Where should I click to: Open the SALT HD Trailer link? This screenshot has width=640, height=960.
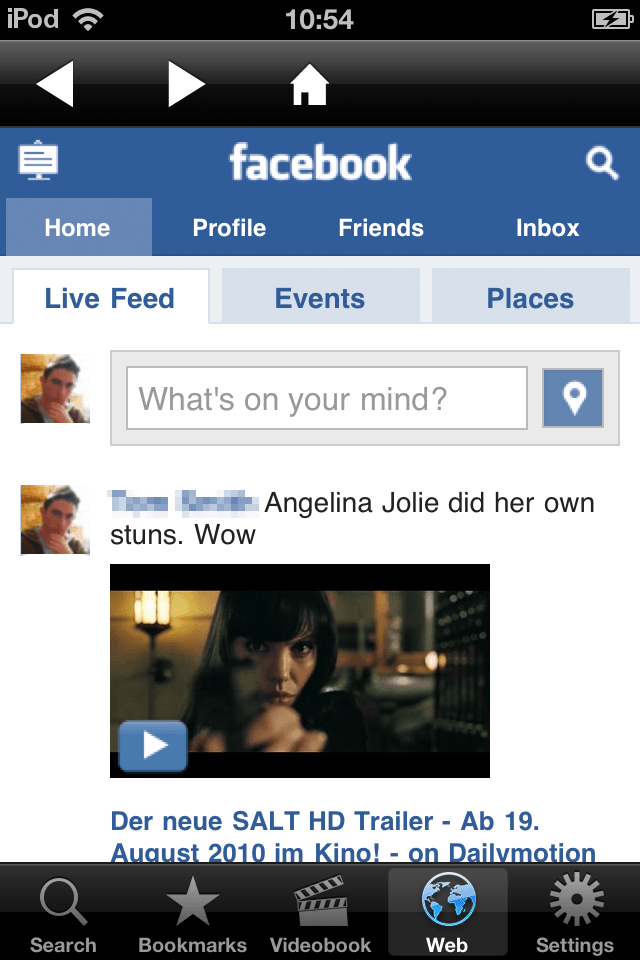[x=353, y=836]
